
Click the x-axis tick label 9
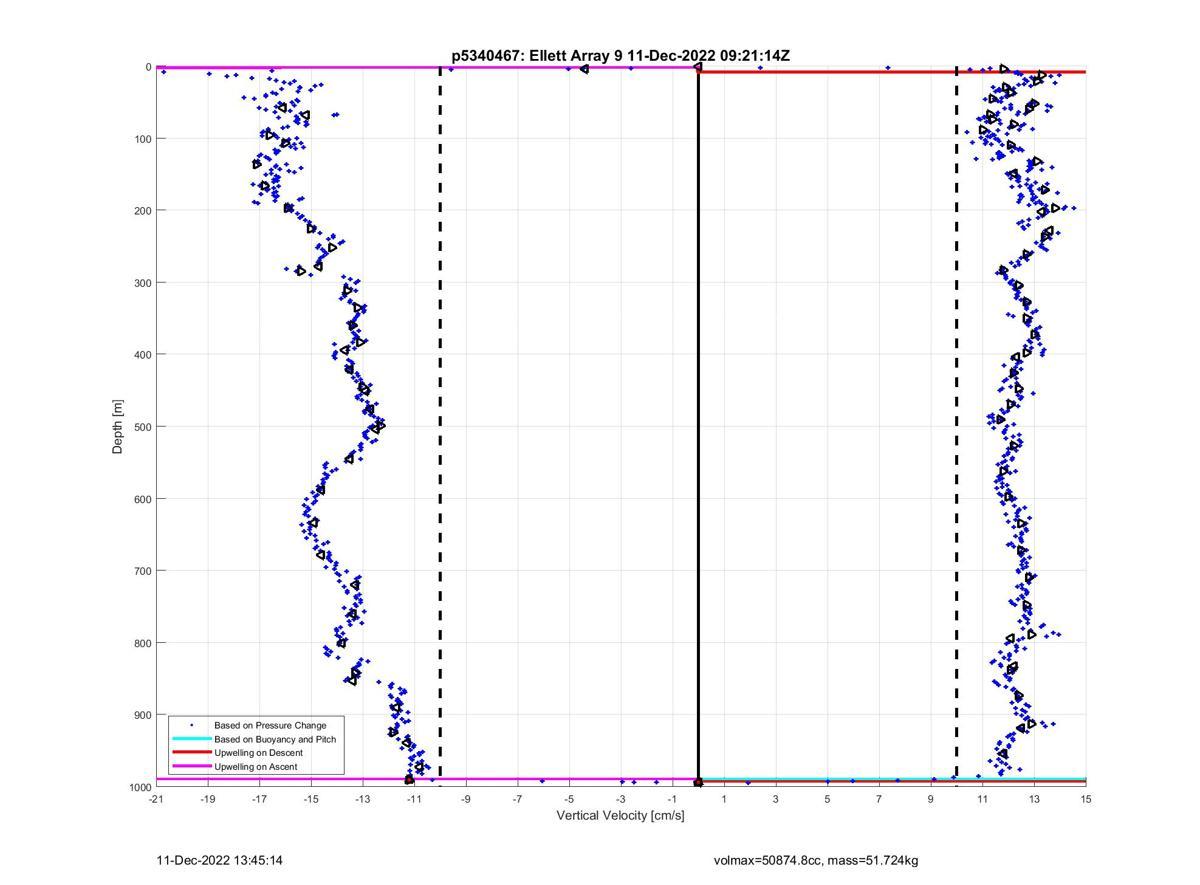[931, 799]
